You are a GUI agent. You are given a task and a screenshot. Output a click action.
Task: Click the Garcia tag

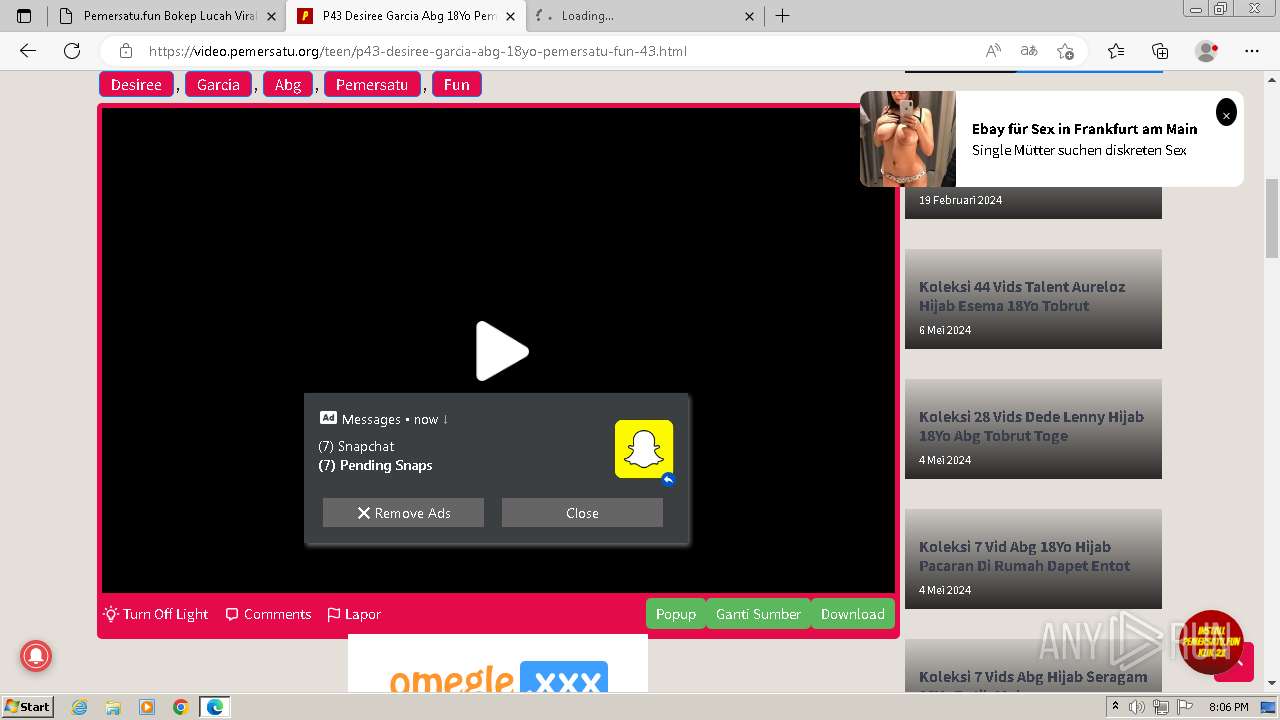pos(218,85)
